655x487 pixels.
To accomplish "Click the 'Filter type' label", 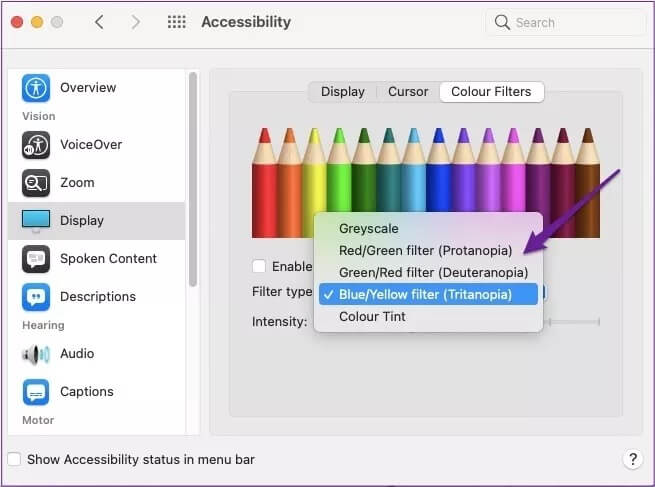I will [282, 292].
